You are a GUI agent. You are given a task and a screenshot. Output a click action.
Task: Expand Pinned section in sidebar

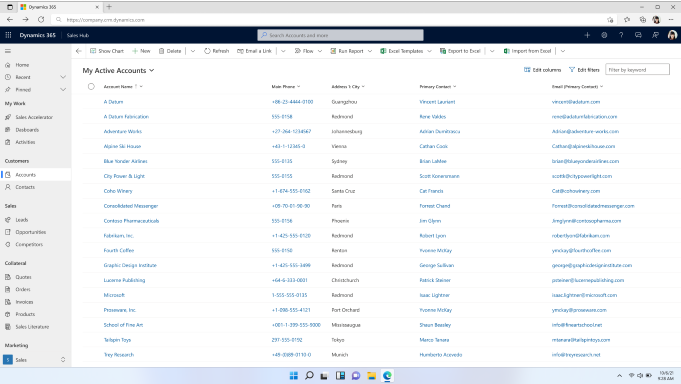coord(63,89)
